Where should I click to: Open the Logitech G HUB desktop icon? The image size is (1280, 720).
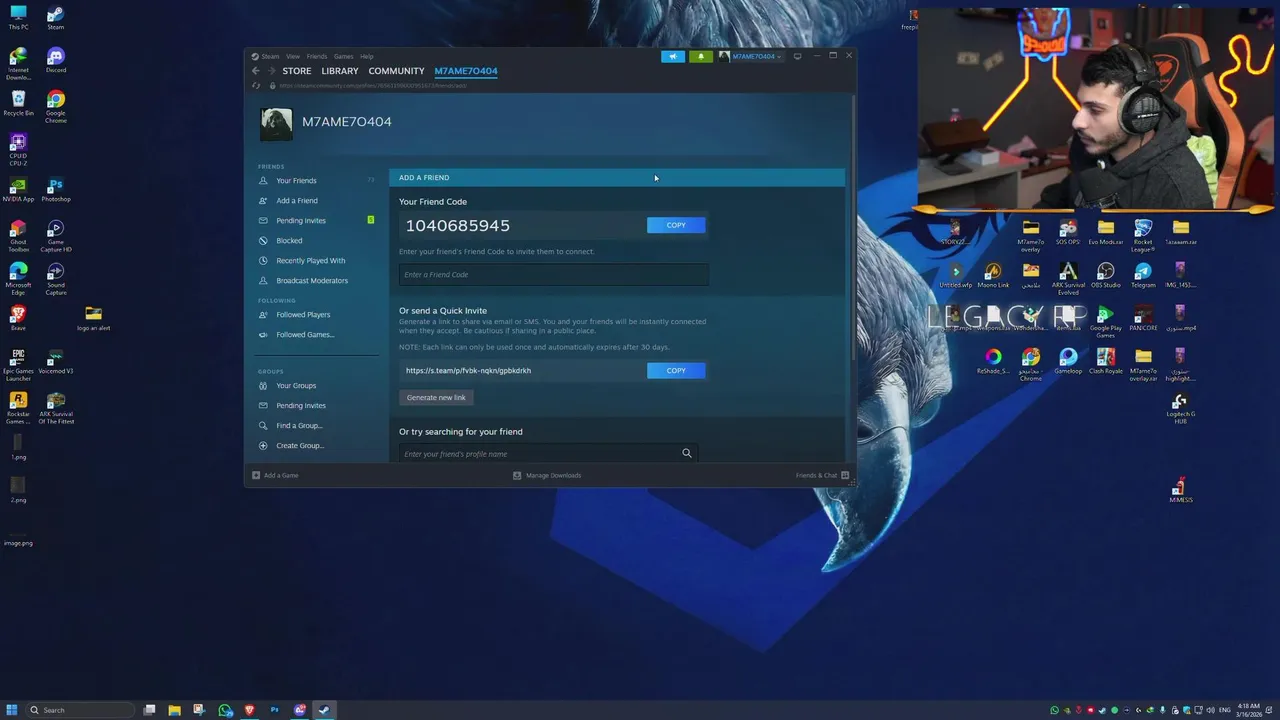tap(1180, 407)
